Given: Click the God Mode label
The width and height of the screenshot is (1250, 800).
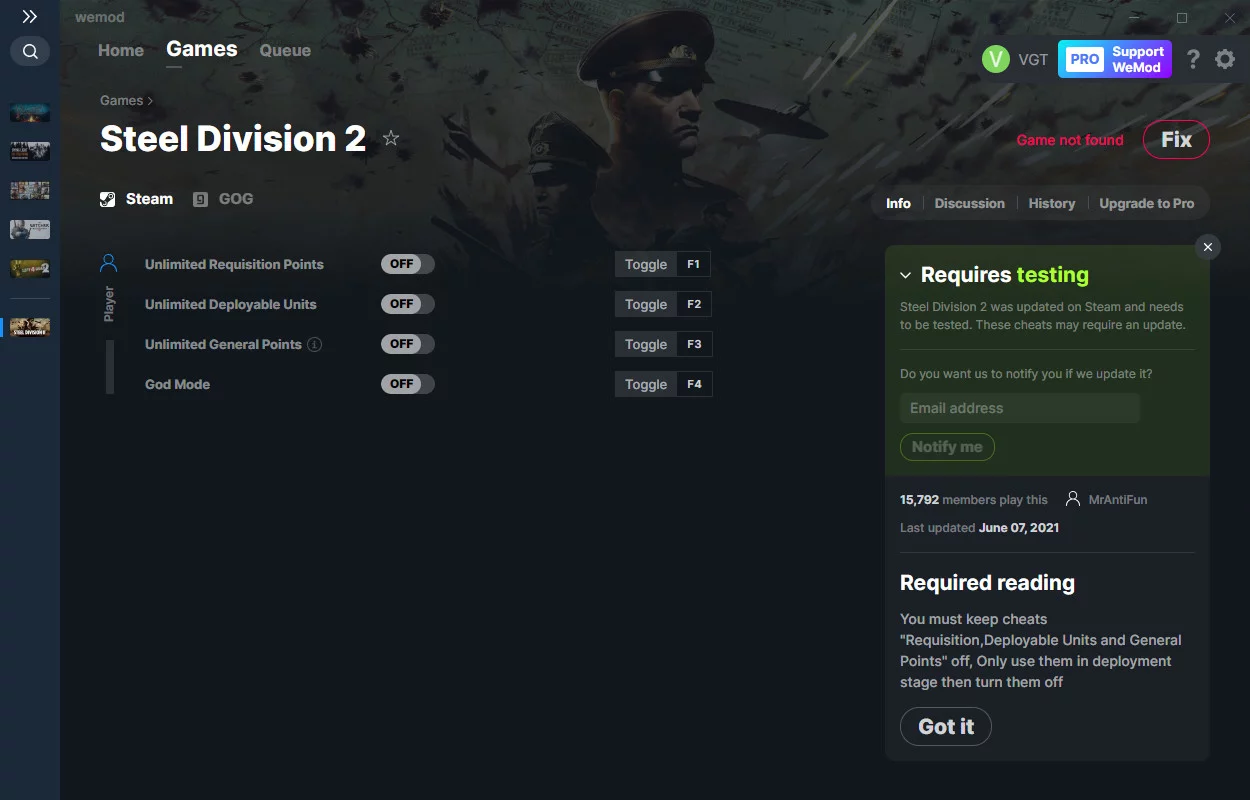Looking at the screenshot, I should click(177, 384).
